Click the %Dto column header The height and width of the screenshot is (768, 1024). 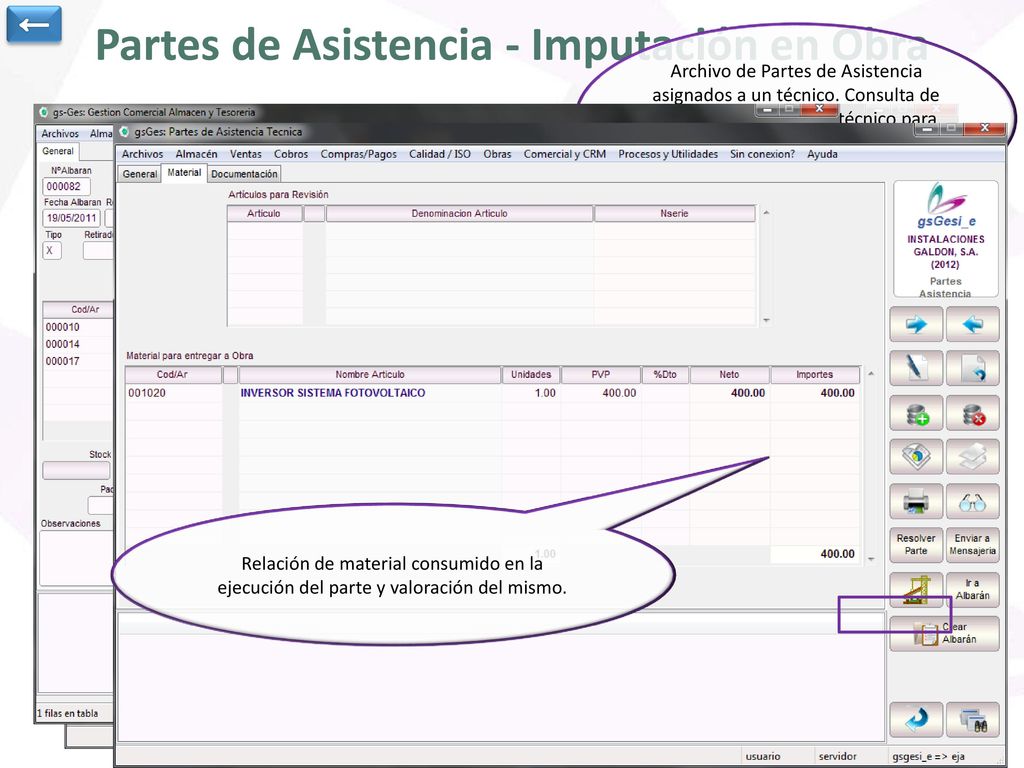point(665,375)
